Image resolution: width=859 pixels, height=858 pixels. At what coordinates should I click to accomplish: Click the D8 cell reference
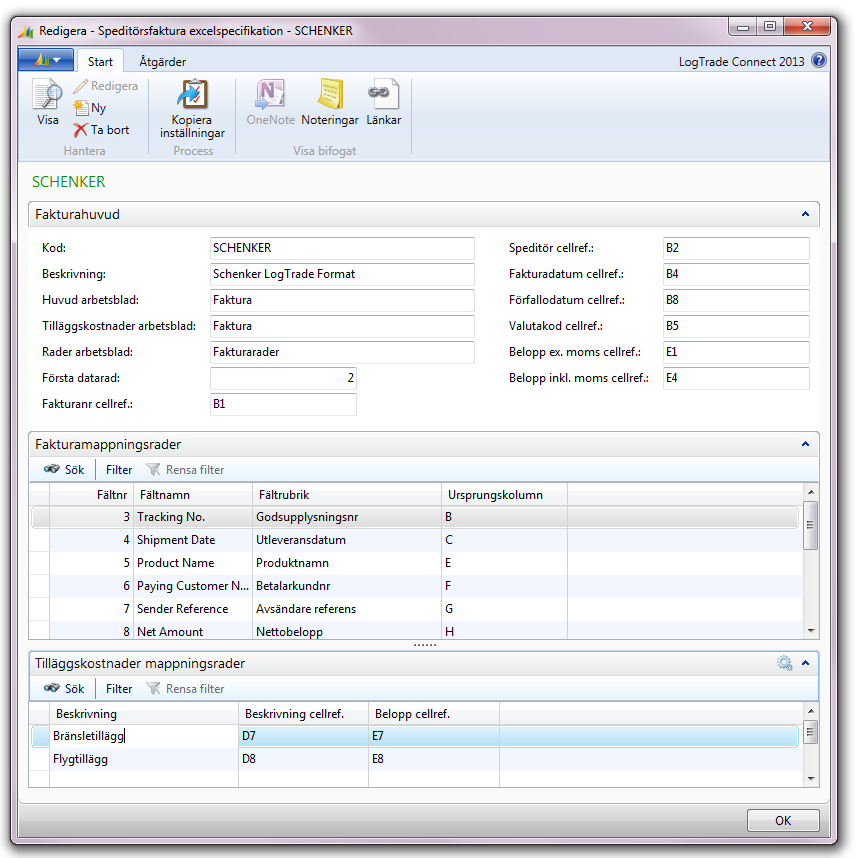coord(303,759)
